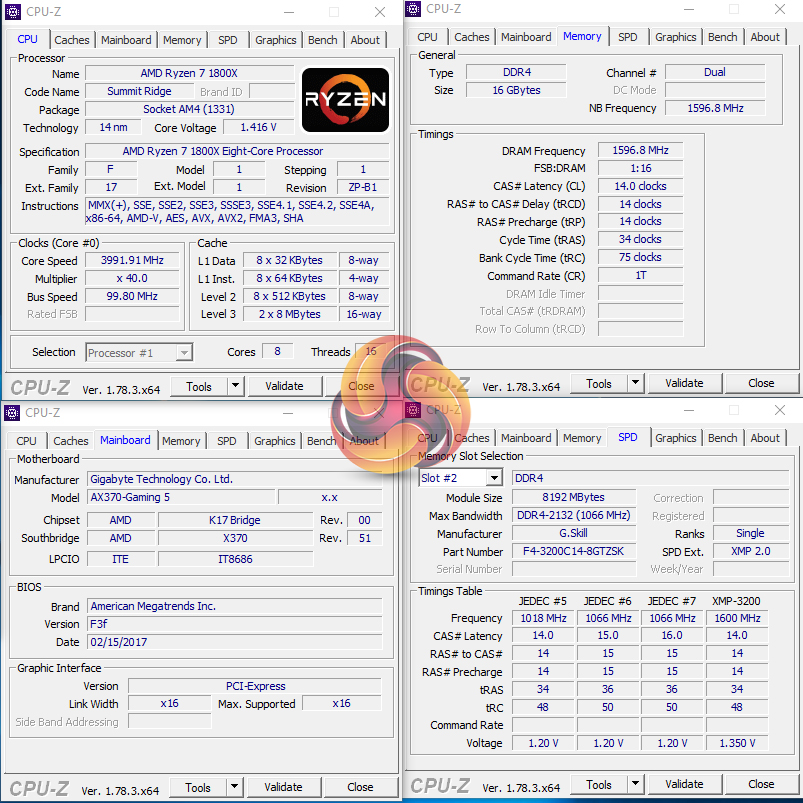Click the AX370-Gaming 5 model field
The height and width of the screenshot is (803, 803).
pyautogui.click(x=182, y=497)
